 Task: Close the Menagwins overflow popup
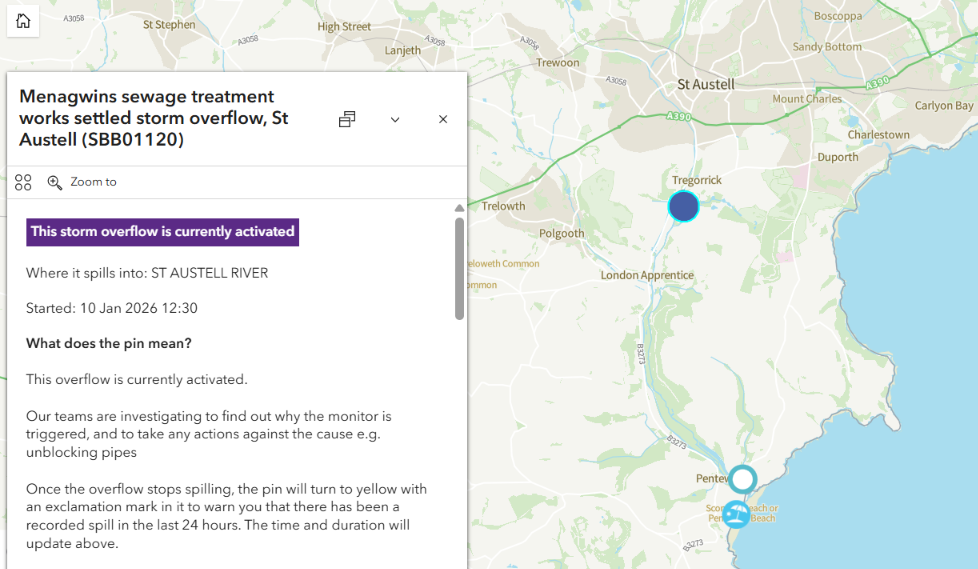443,119
